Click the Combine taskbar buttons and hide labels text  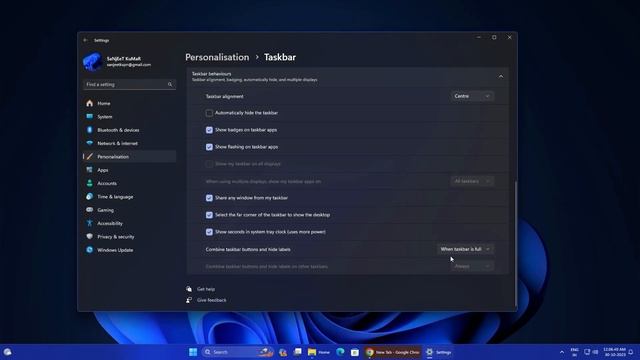tap(248, 249)
